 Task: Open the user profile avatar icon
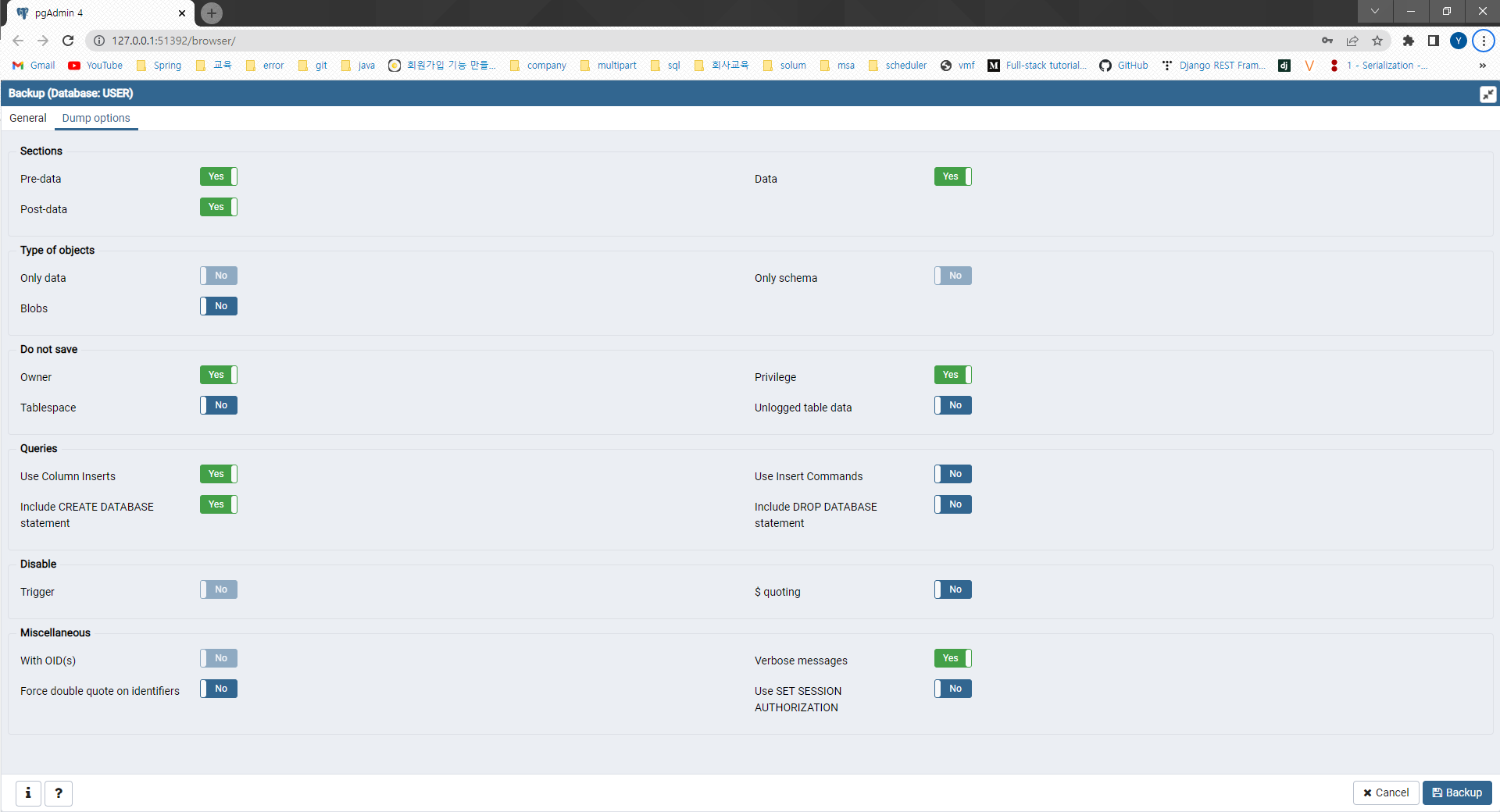tap(1459, 41)
